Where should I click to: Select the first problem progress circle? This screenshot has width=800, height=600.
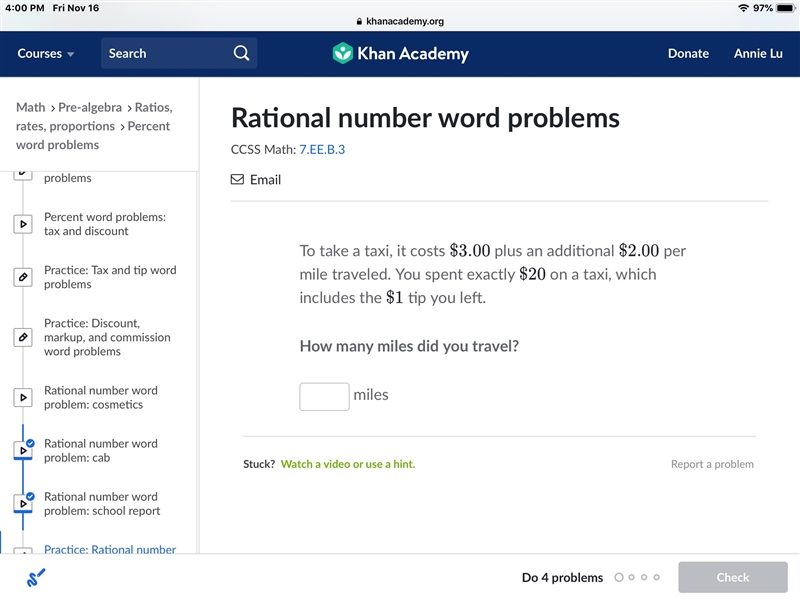click(x=619, y=578)
